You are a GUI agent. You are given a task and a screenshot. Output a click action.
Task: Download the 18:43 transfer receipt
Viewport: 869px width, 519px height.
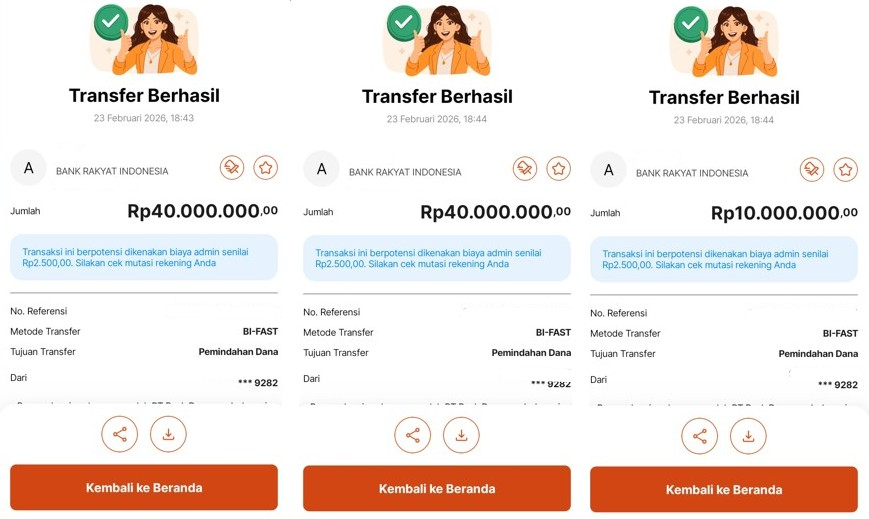(168, 434)
